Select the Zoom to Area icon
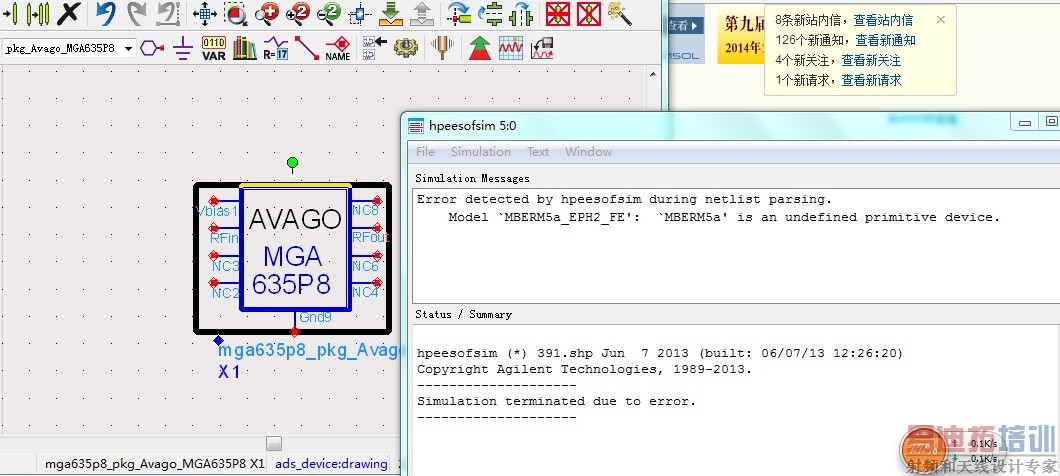The width and height of the screenshot is (1060, 476). 235,14
